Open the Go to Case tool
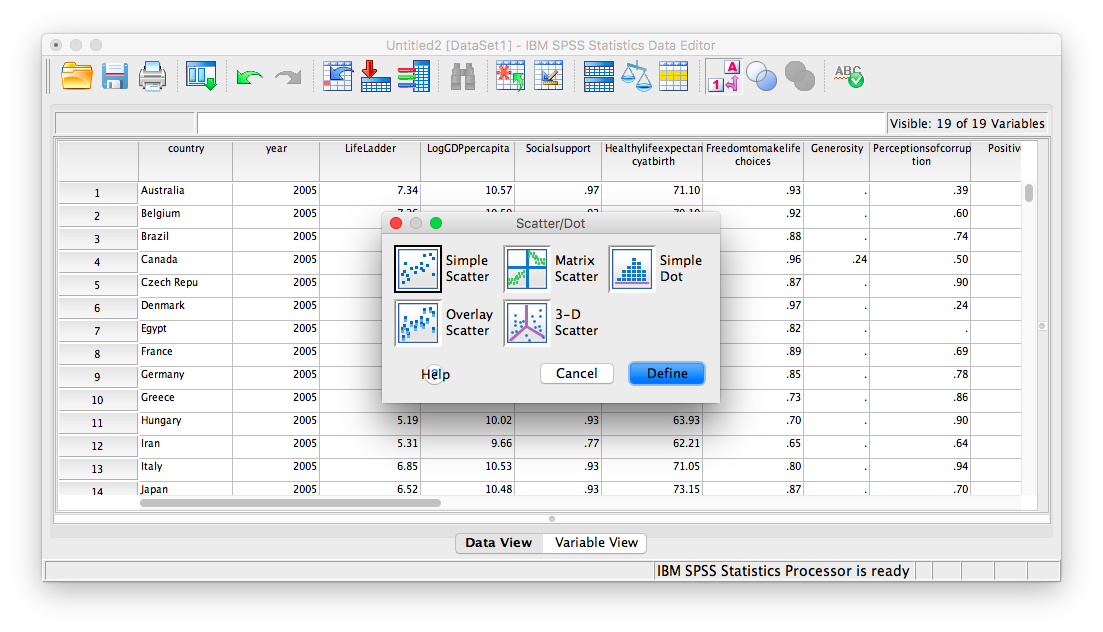Screen dimensions: 1103x632 338,76
